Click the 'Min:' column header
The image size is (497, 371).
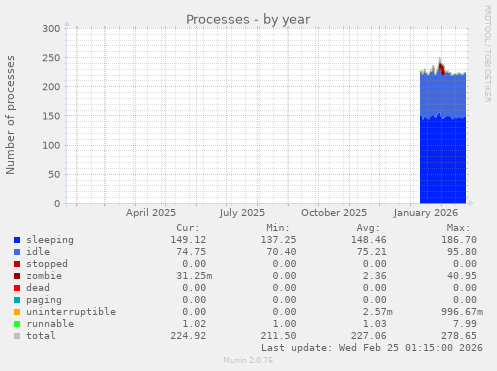pyautogui.click(x=278, y=228)
